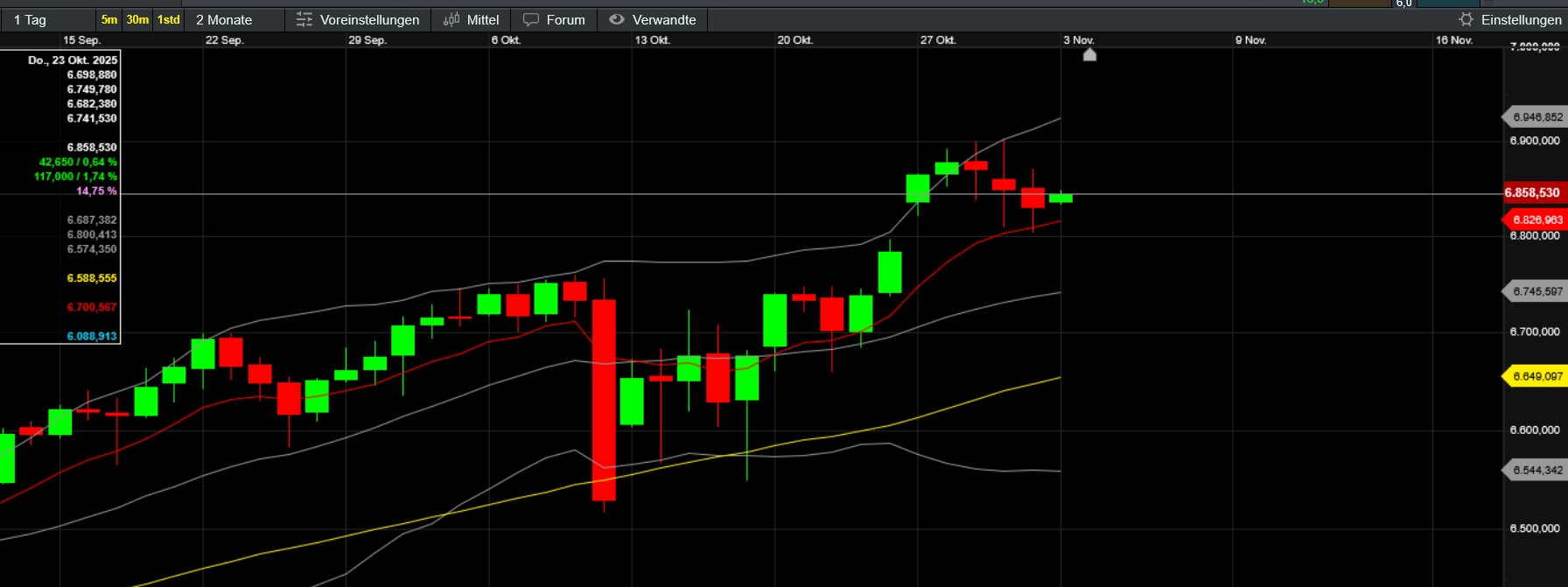Open the Verwandte menu item
Image resolution: width=1568 pixels, height=587 pixels.
click(653, 19)
